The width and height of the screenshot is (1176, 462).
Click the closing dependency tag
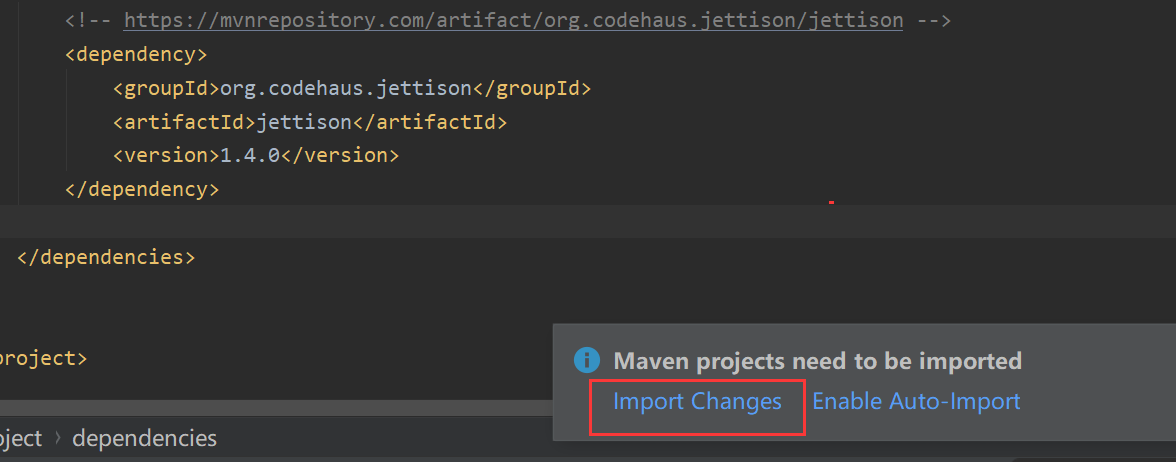[141, 189]
